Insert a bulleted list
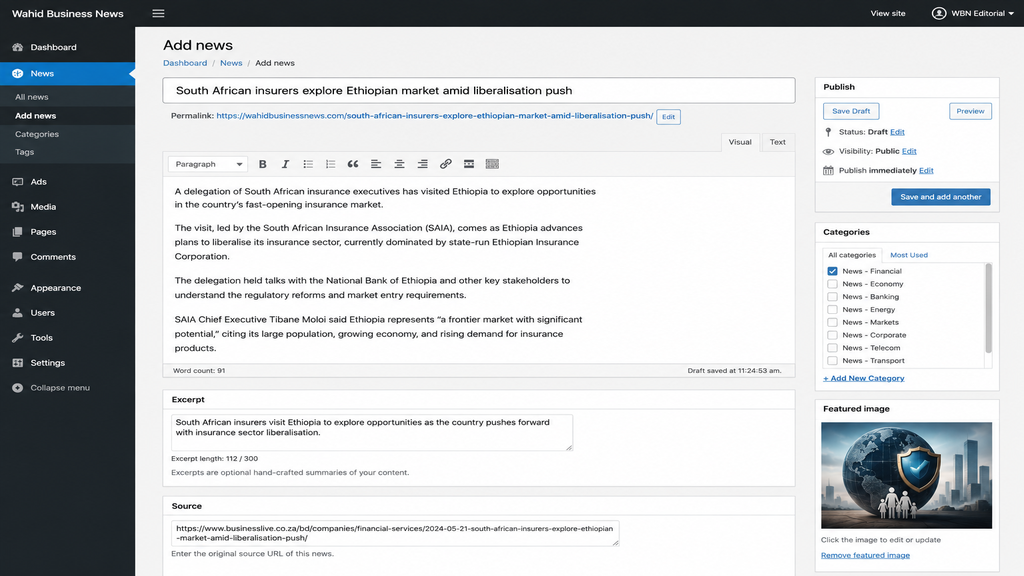Image resolution: width=1024 pixels, height=576 pixels. 308,164
